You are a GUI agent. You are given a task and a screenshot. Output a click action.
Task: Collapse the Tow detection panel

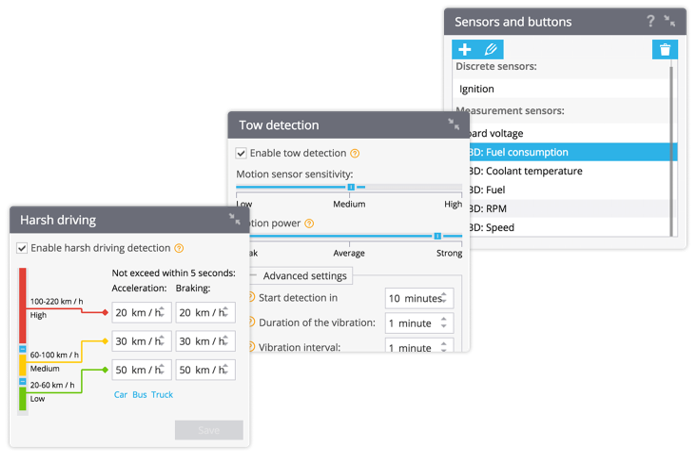click(x=453, y=124)
